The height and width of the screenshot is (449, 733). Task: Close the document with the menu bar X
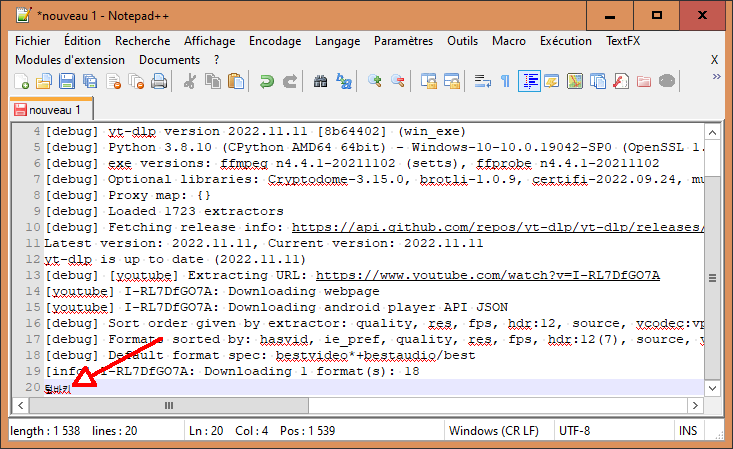coord(714,60)
